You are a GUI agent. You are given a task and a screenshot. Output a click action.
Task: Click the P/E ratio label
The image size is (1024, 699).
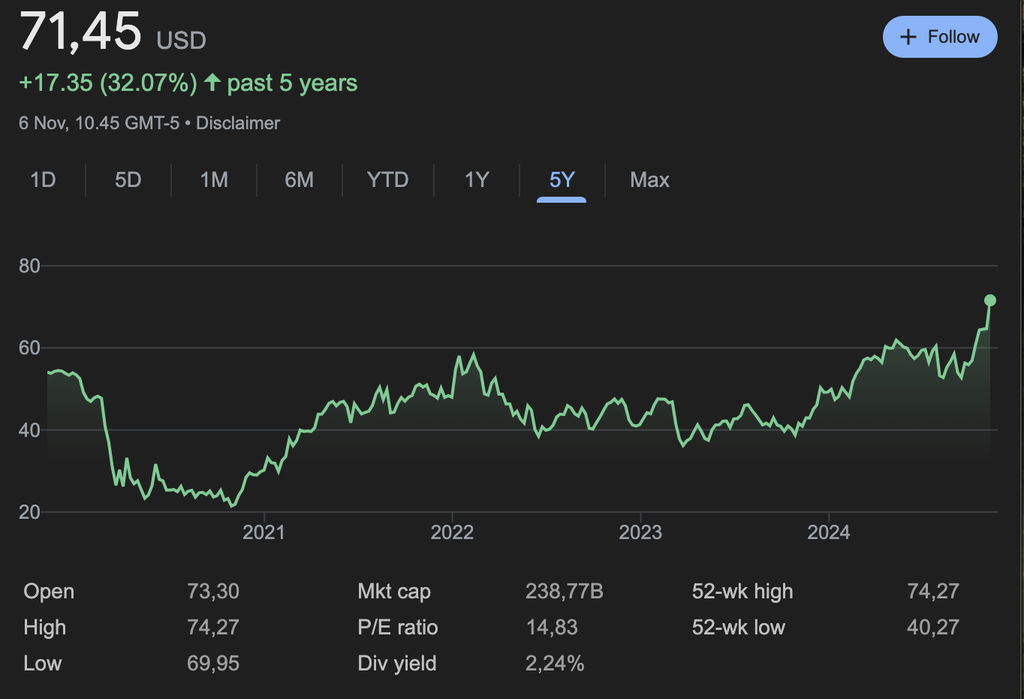[397, 628]
